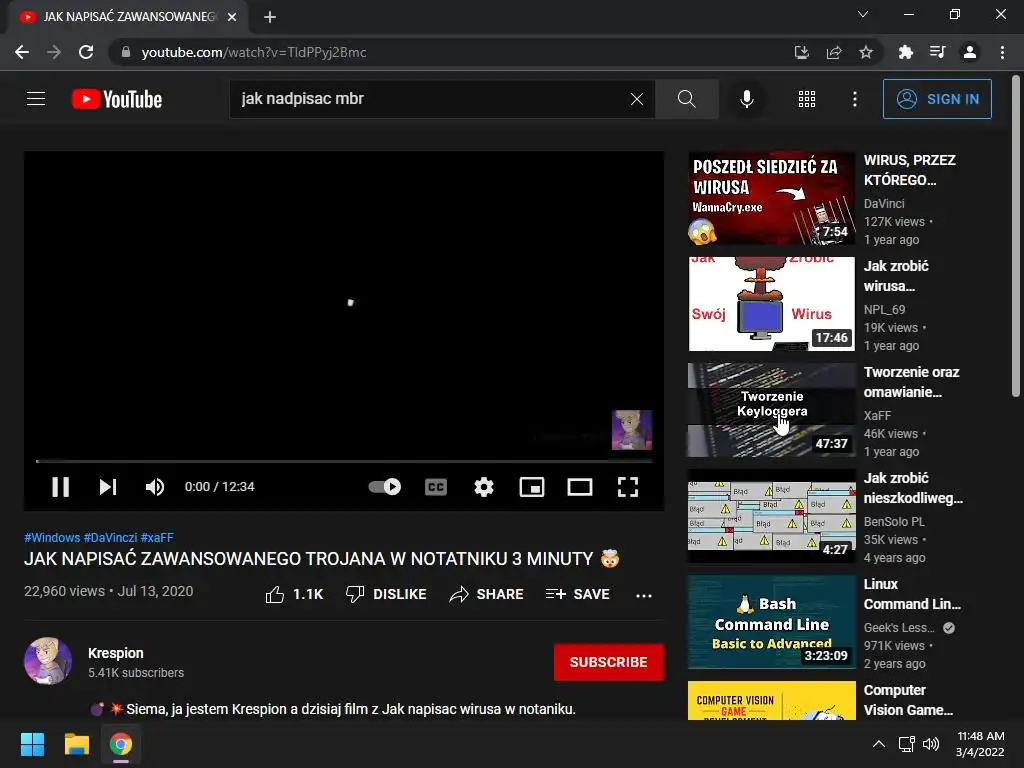Click the SIGN IN button
The width and height of the screenshot is (1024, 768).
pos(937,99)
